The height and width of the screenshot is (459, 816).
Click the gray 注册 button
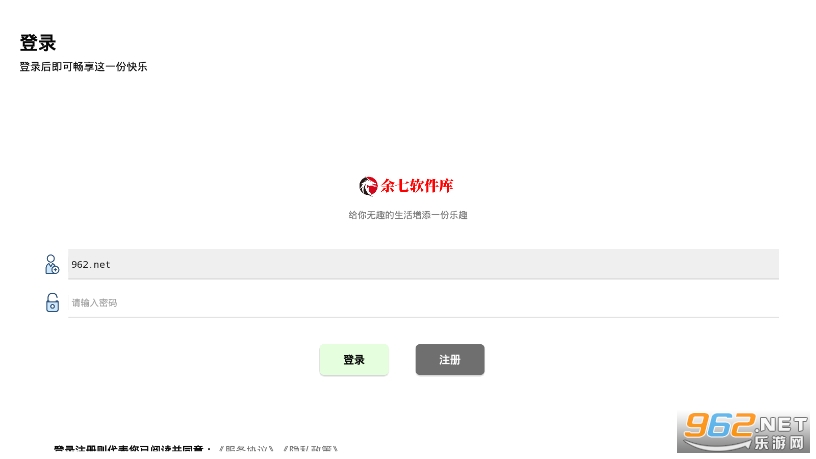(450, 360)
